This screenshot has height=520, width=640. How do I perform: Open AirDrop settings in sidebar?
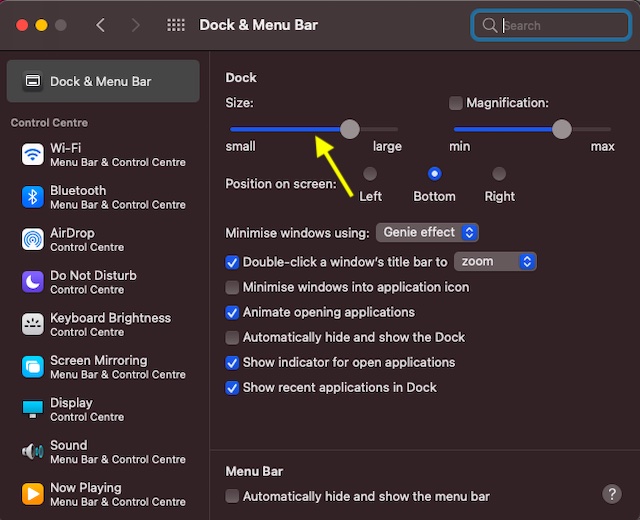[104, 239]
